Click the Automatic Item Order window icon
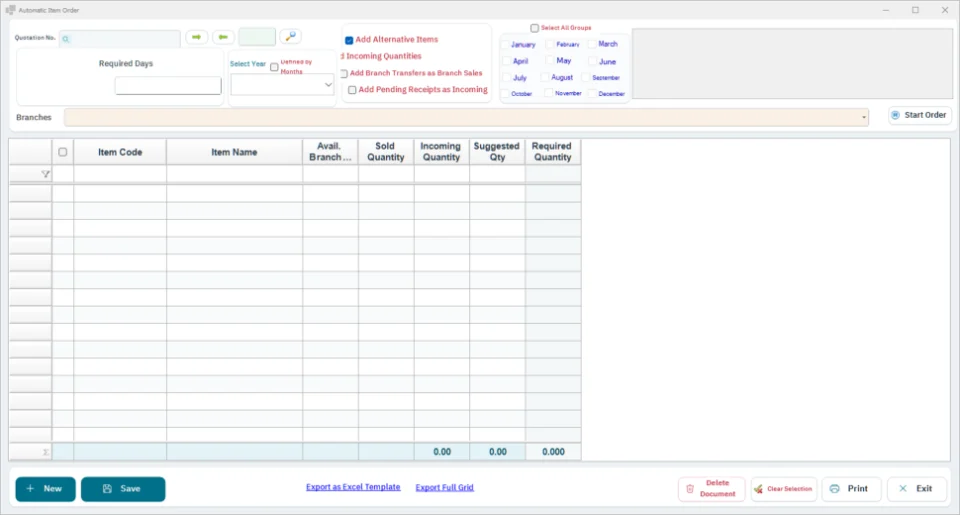 [x=10, y=10]
